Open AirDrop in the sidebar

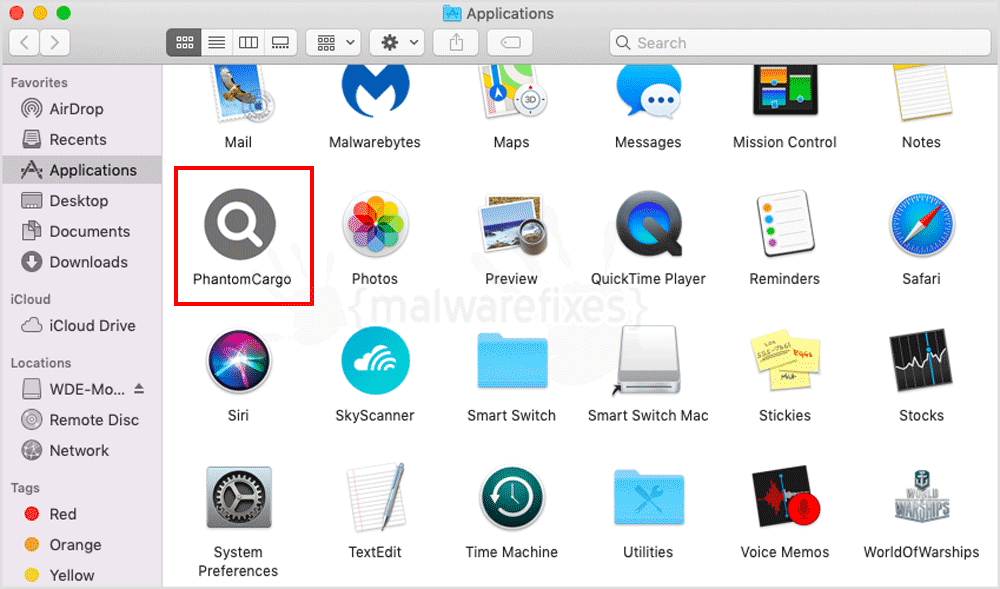82,109
